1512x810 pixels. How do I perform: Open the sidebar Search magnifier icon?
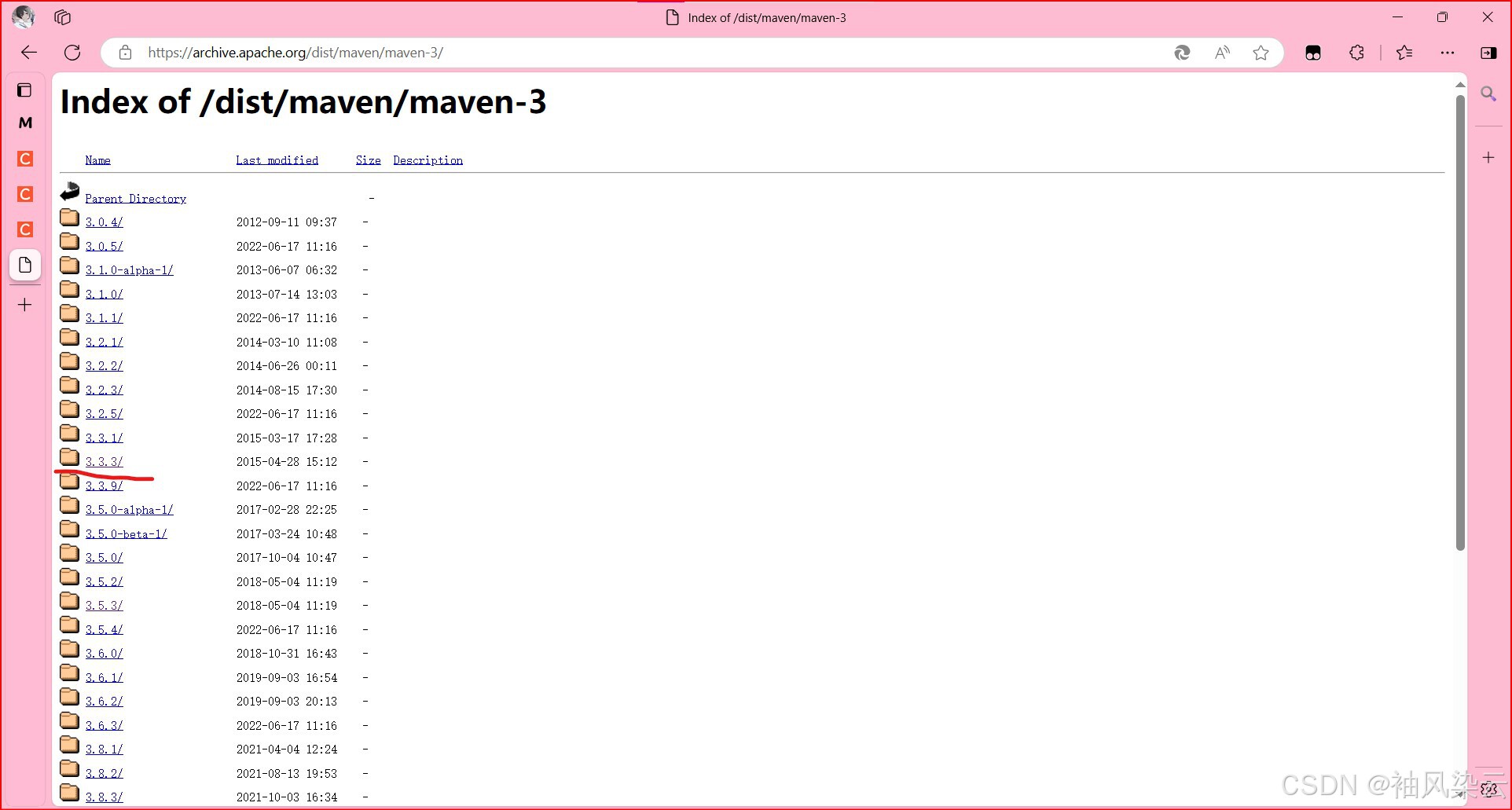pos(1488,94)
